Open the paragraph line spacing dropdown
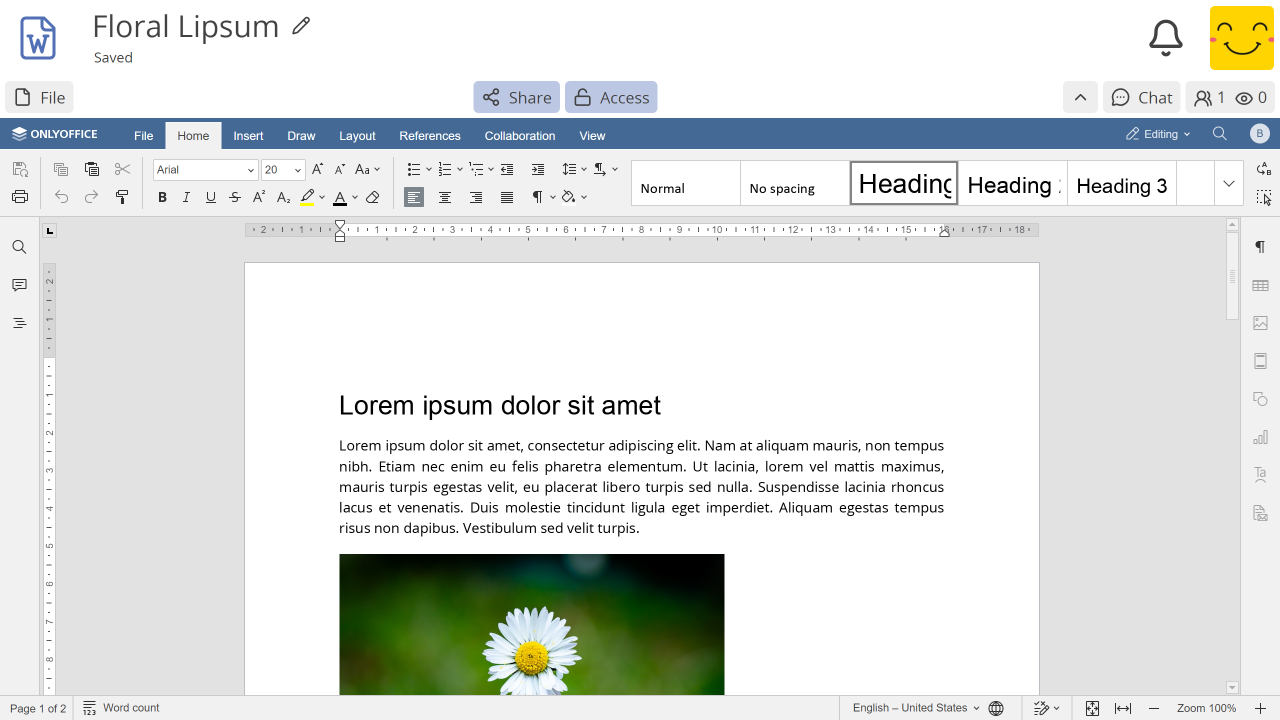This screenshot has height=720, width=1280. point(576,169)
